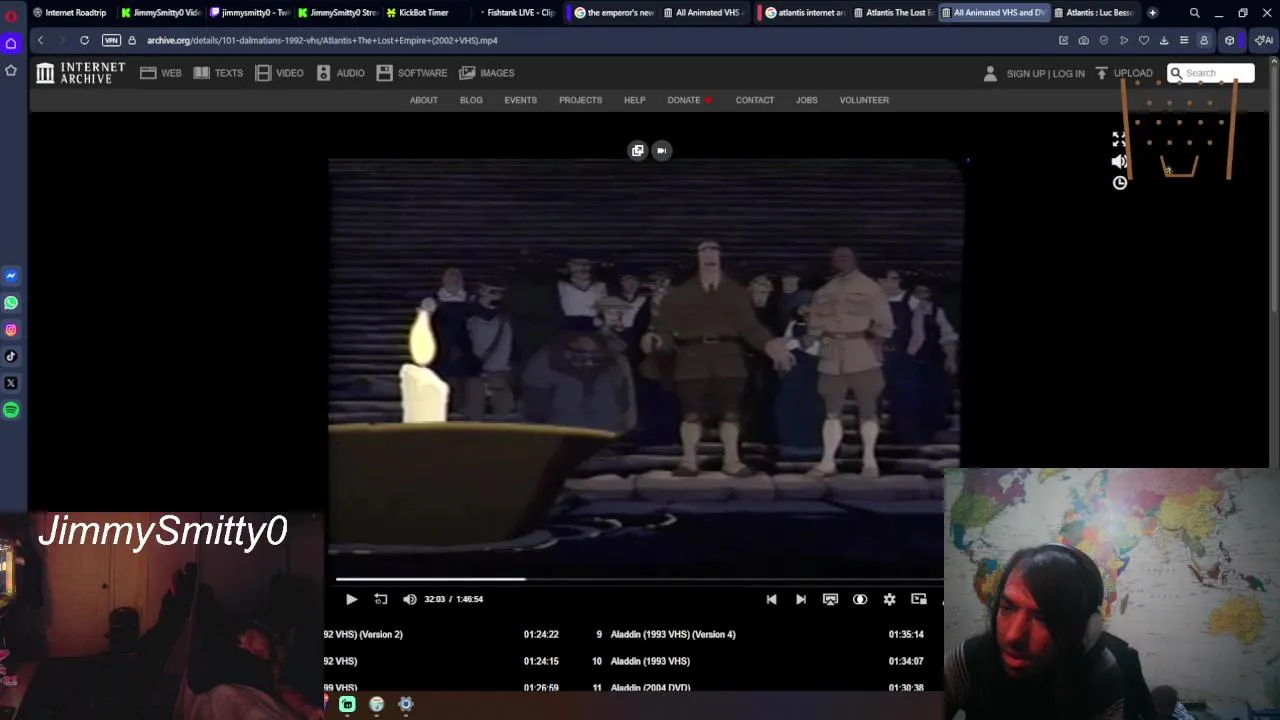The width and height of the screenshot is (1280, 720).
Task: Skip to next playlist item
Action: tap(800, 599)
